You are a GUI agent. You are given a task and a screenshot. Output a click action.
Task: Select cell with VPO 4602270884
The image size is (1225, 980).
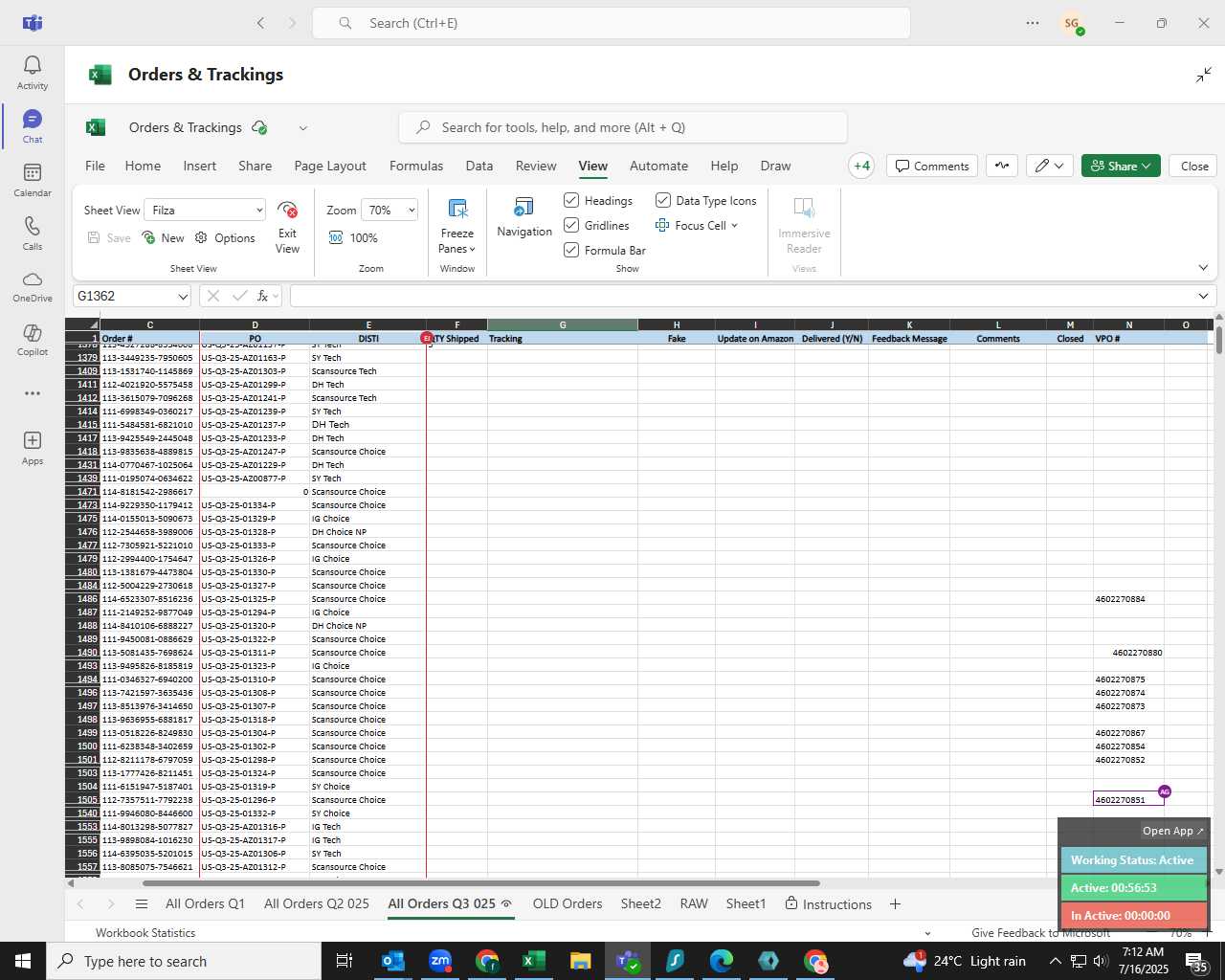(x=1128, y=599)
